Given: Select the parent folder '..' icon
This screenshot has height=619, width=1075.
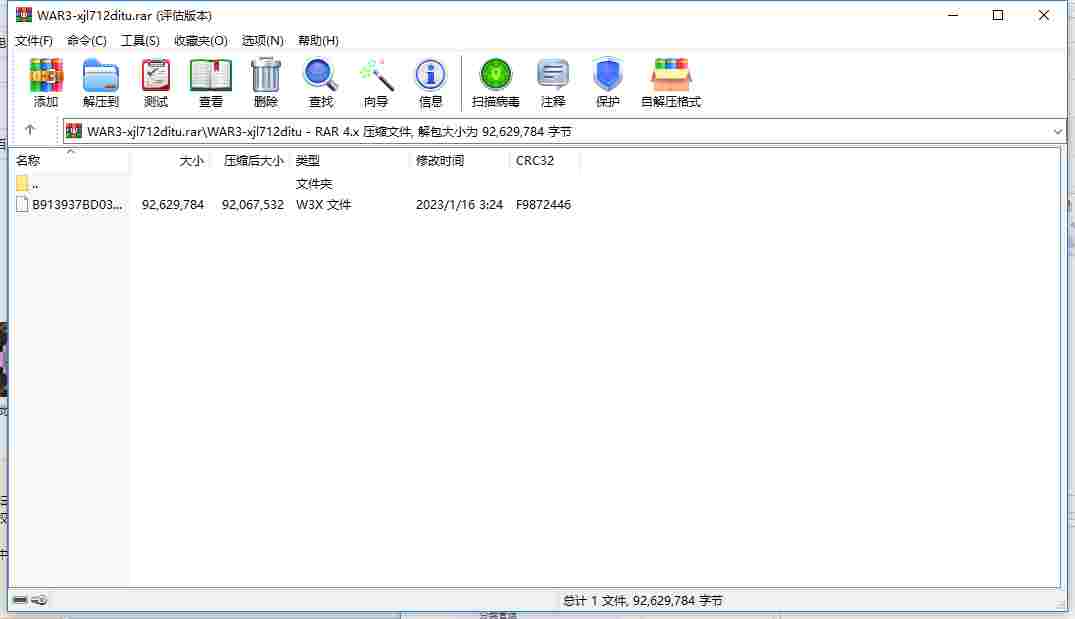Looking at the screenshot, I should [x=22, y=183].
